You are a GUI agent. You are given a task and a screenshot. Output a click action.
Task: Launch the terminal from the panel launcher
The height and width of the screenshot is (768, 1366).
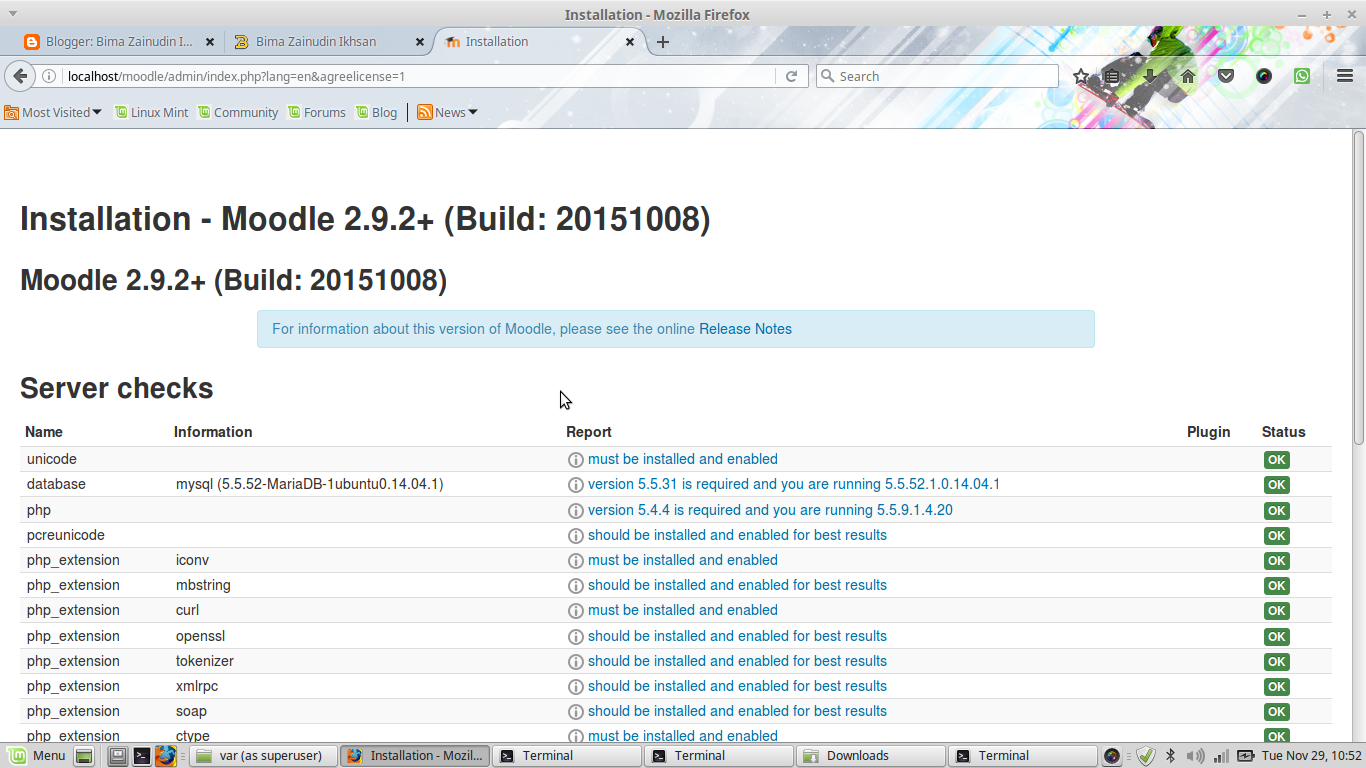(x=142, y=756)
